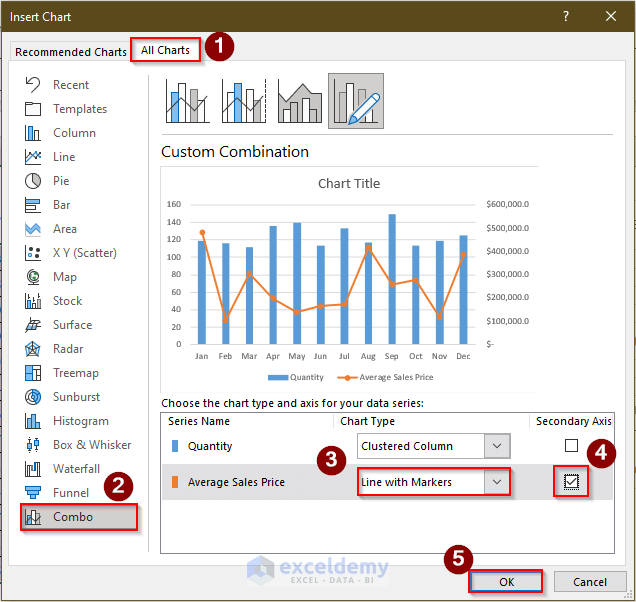The image size is (636, 602).
Task: Choose the Surface chart icon
Action: click(x=33, y=325)
